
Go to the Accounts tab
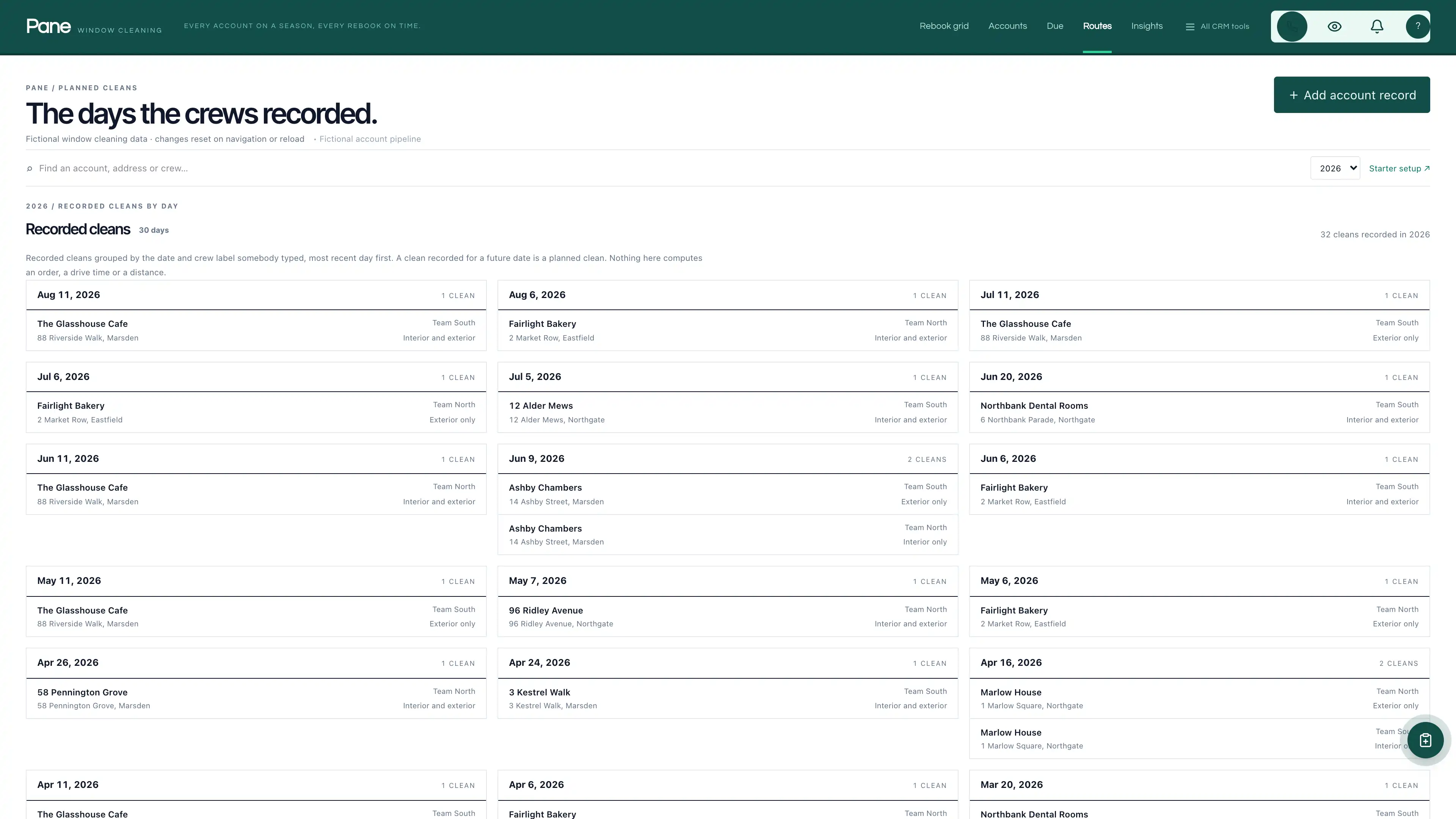1007,26
